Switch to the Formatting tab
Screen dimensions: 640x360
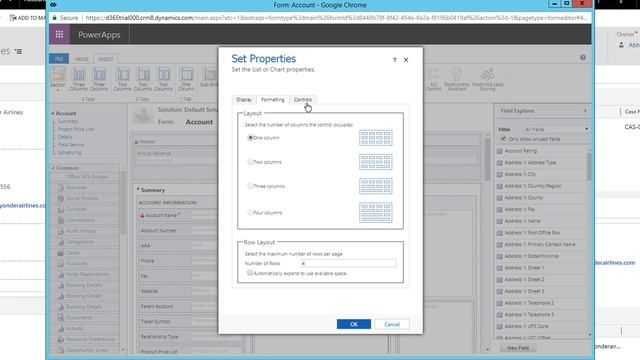coord(273,100)
